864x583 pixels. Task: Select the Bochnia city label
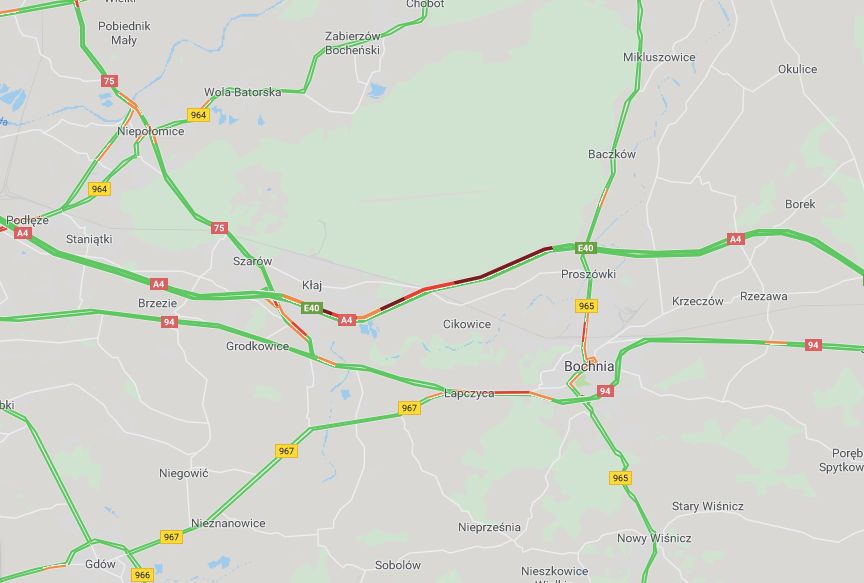[x=588, y=366]
